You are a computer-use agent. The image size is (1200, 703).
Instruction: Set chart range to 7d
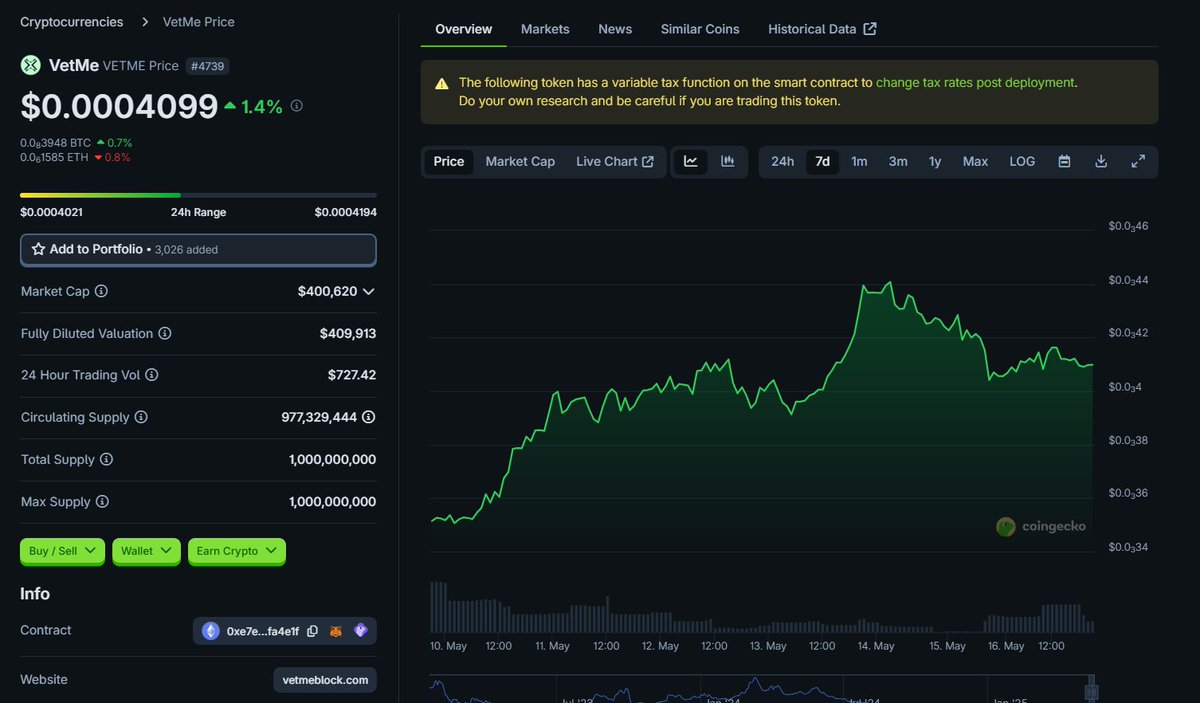822,161
